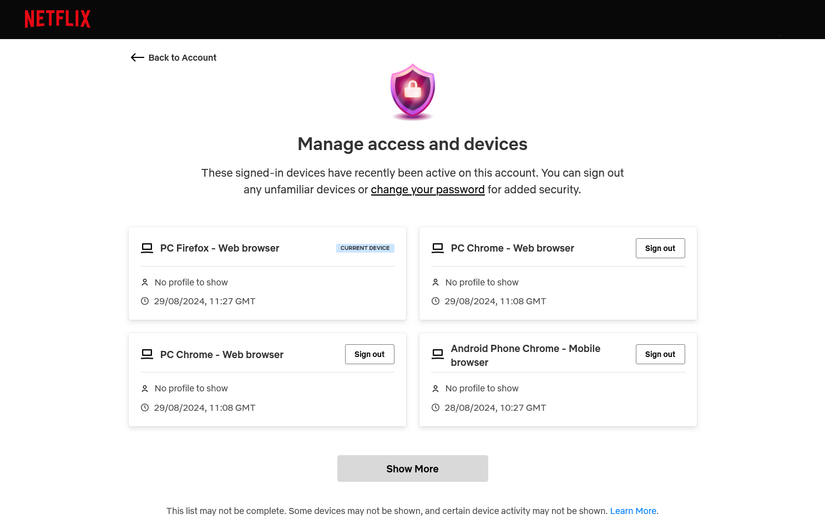Click the back arrow icon

pos(137,58)
